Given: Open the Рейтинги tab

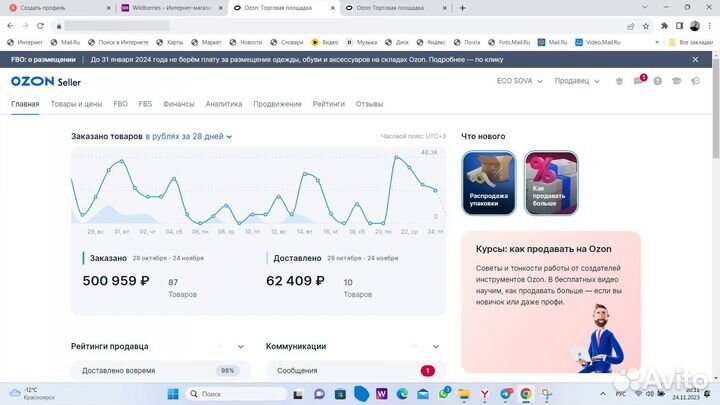Looking at the screenshot, I should click(329, 104).
